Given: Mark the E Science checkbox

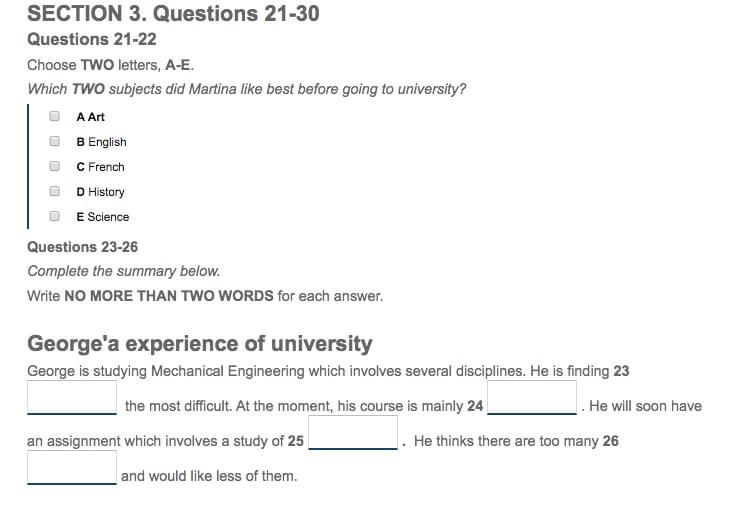Looking at the screenshot, I should pos(54,216).
